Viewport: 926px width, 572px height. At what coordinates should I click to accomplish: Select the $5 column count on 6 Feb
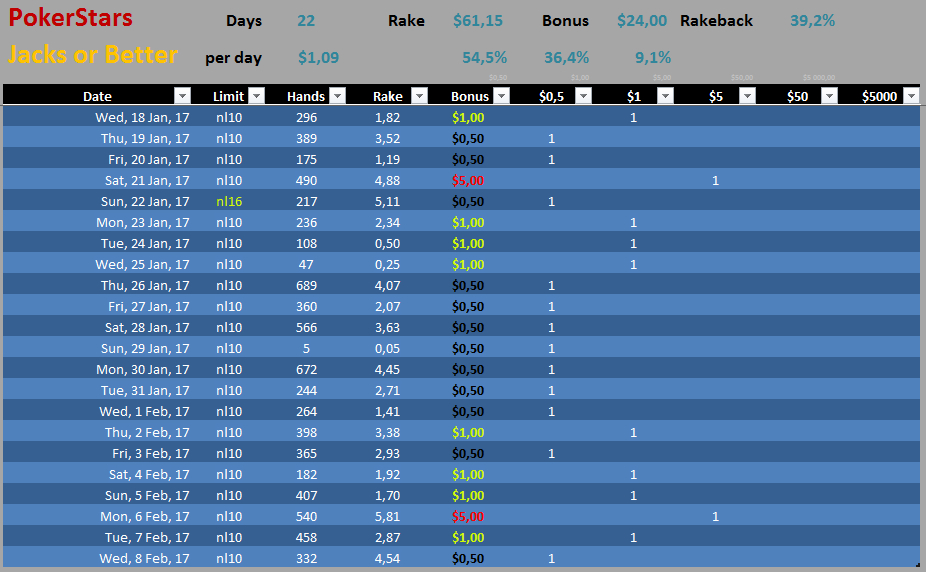tap(715, 517)
